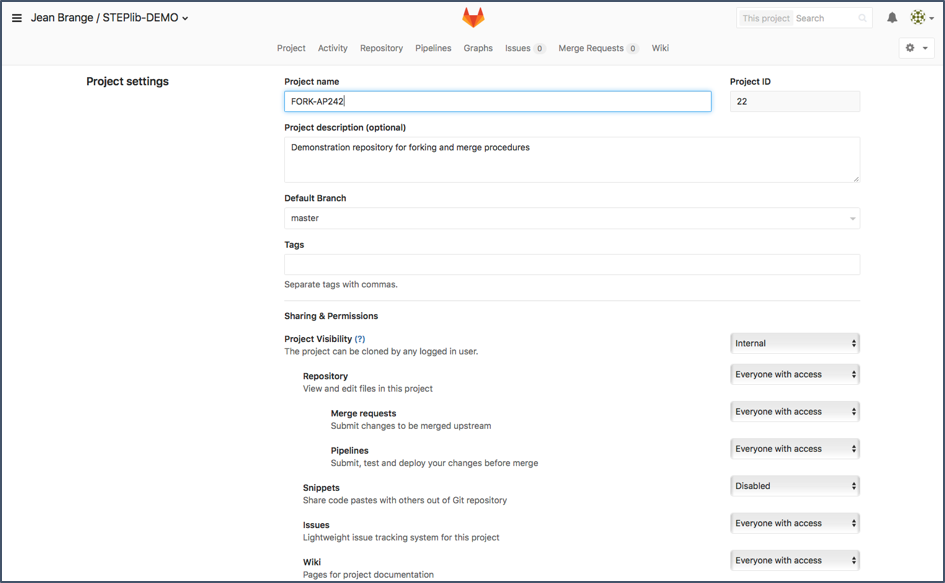This screenshot has height=583, width=945.
Task: Open the settings gear dropdown
Action: 916,48
